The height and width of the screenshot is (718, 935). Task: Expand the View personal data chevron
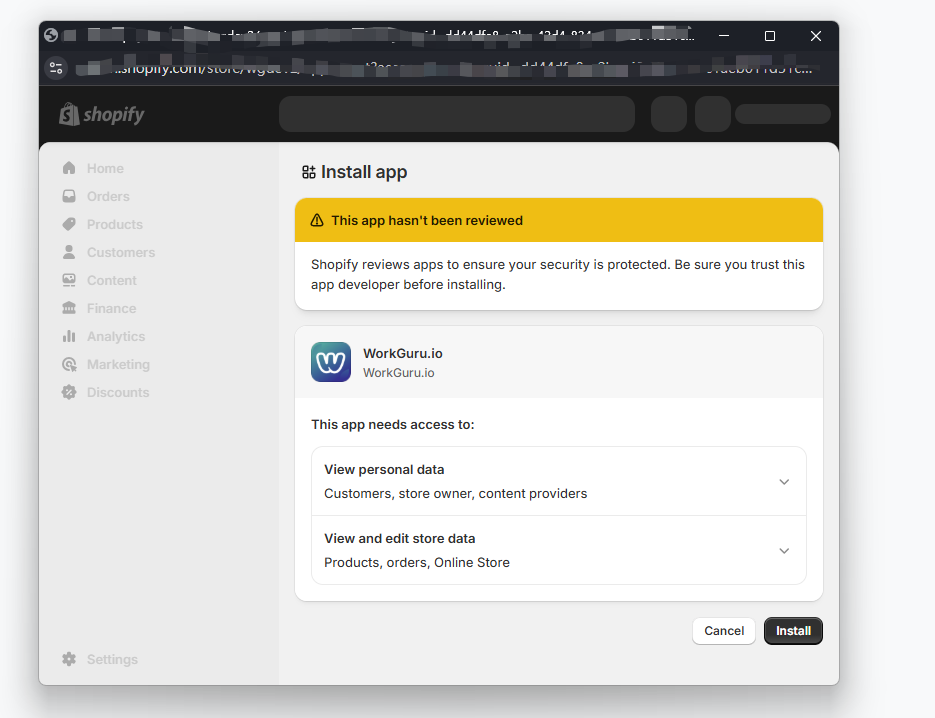(784, 482)
